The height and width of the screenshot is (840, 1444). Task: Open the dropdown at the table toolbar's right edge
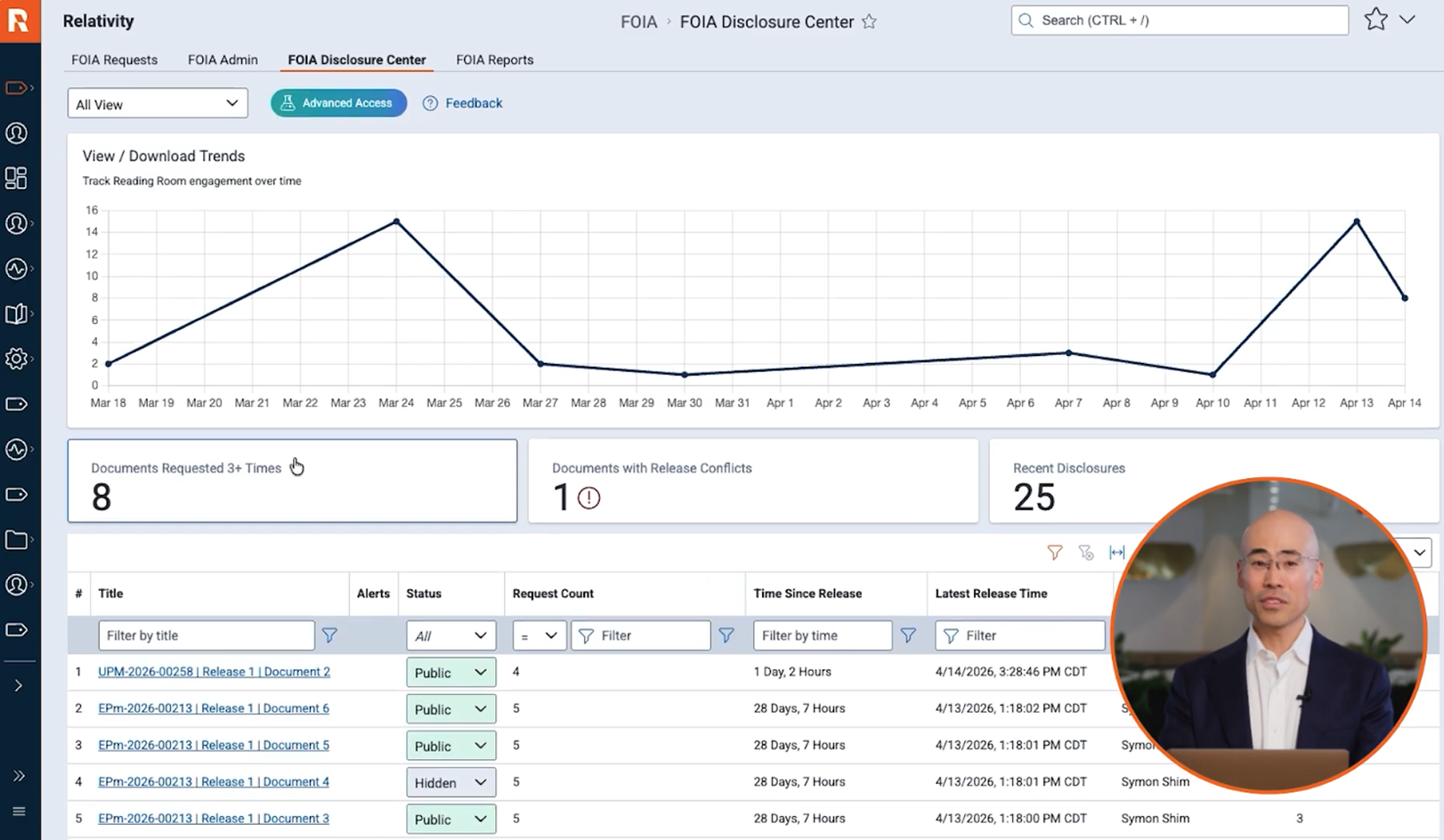click(x=1419, y=553)
